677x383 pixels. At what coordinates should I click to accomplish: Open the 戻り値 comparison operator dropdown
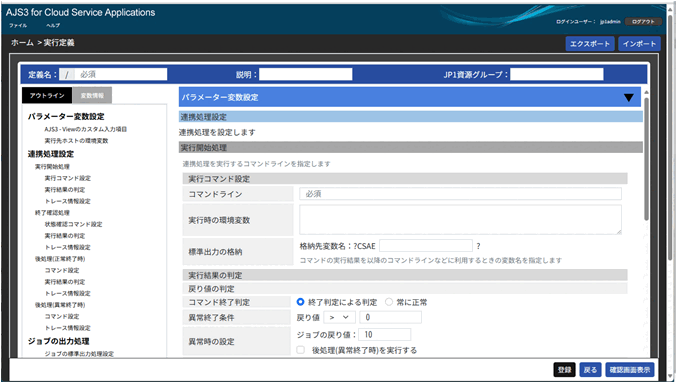click(x=339, y=317)
